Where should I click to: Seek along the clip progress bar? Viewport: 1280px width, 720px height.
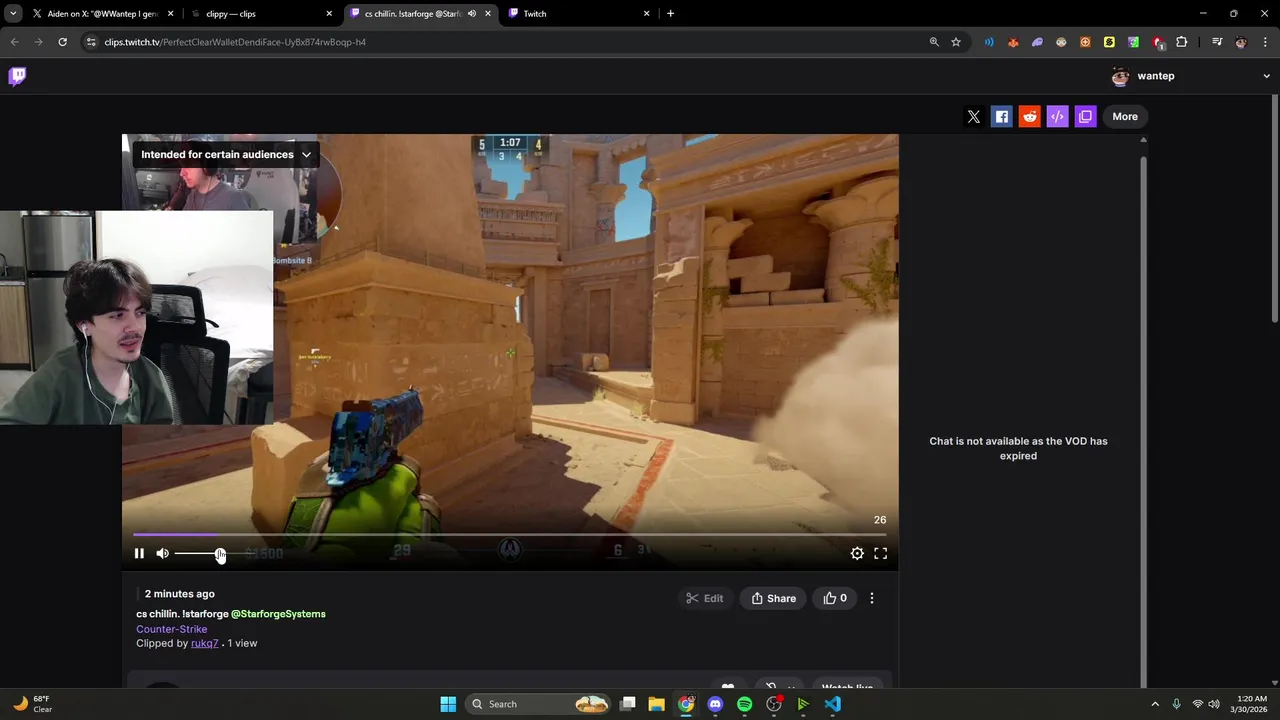coord(510,535)
